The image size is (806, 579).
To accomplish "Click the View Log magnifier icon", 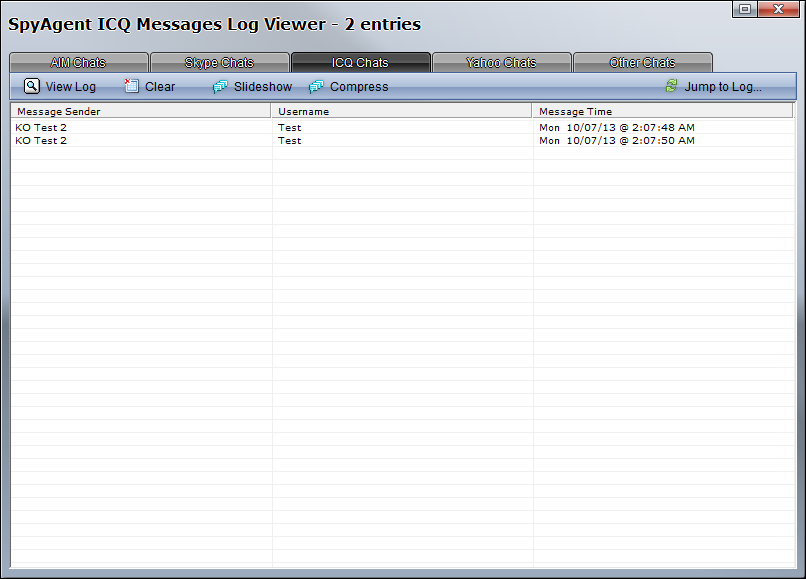I will [32, 87].
